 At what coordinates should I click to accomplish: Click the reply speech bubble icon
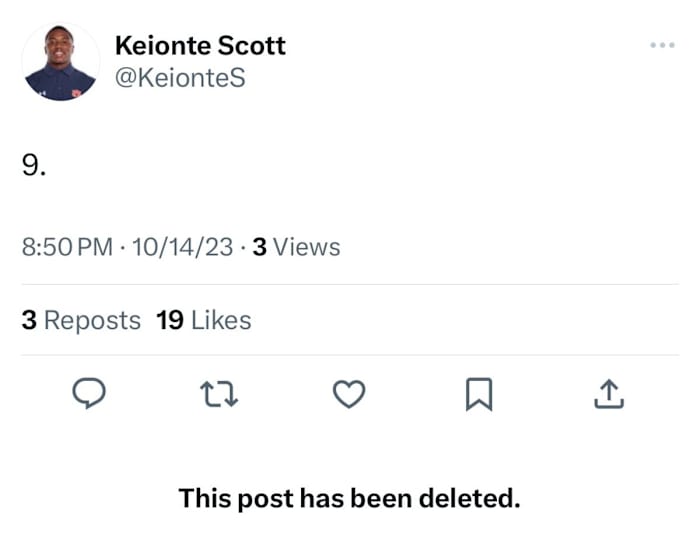(89, 396)
